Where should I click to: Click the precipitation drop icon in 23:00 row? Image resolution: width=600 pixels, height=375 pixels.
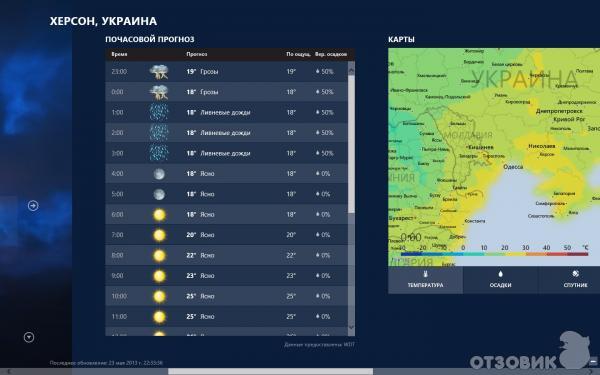318,71
